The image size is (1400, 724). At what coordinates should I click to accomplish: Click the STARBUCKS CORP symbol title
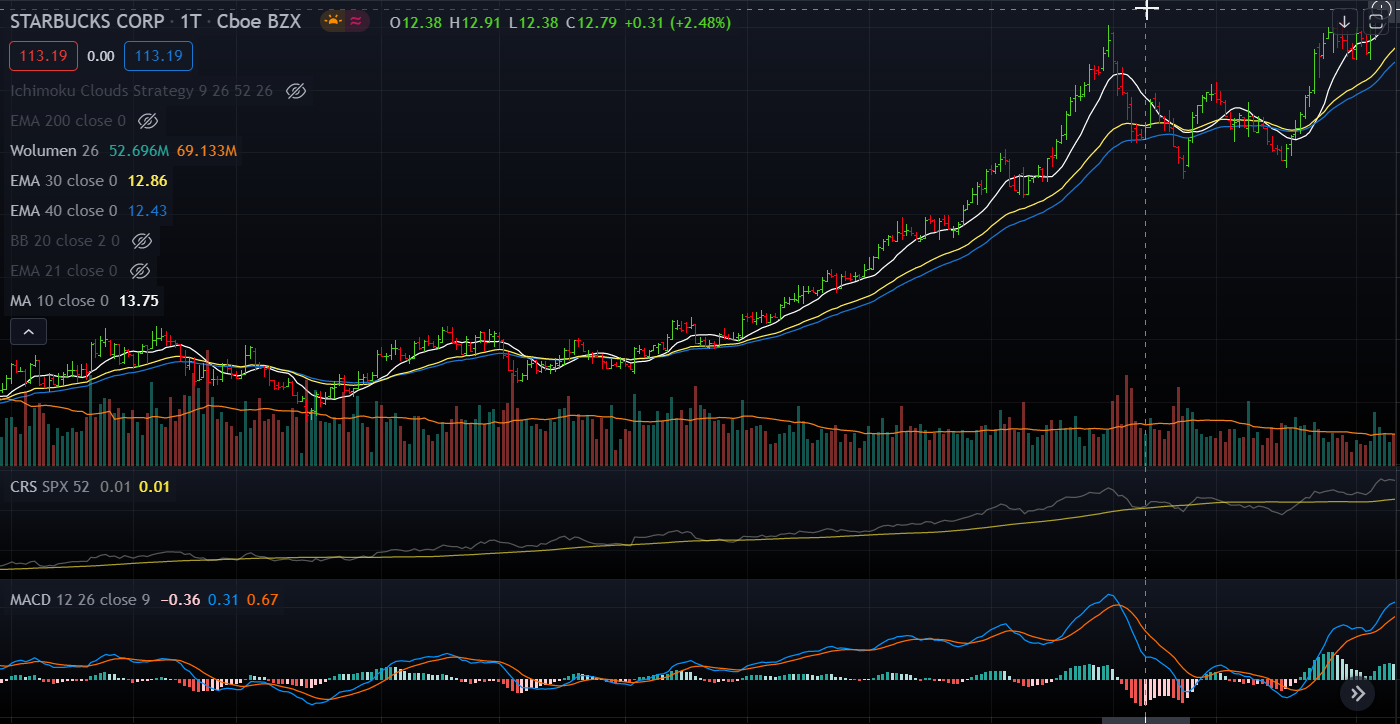coord(88,21)
